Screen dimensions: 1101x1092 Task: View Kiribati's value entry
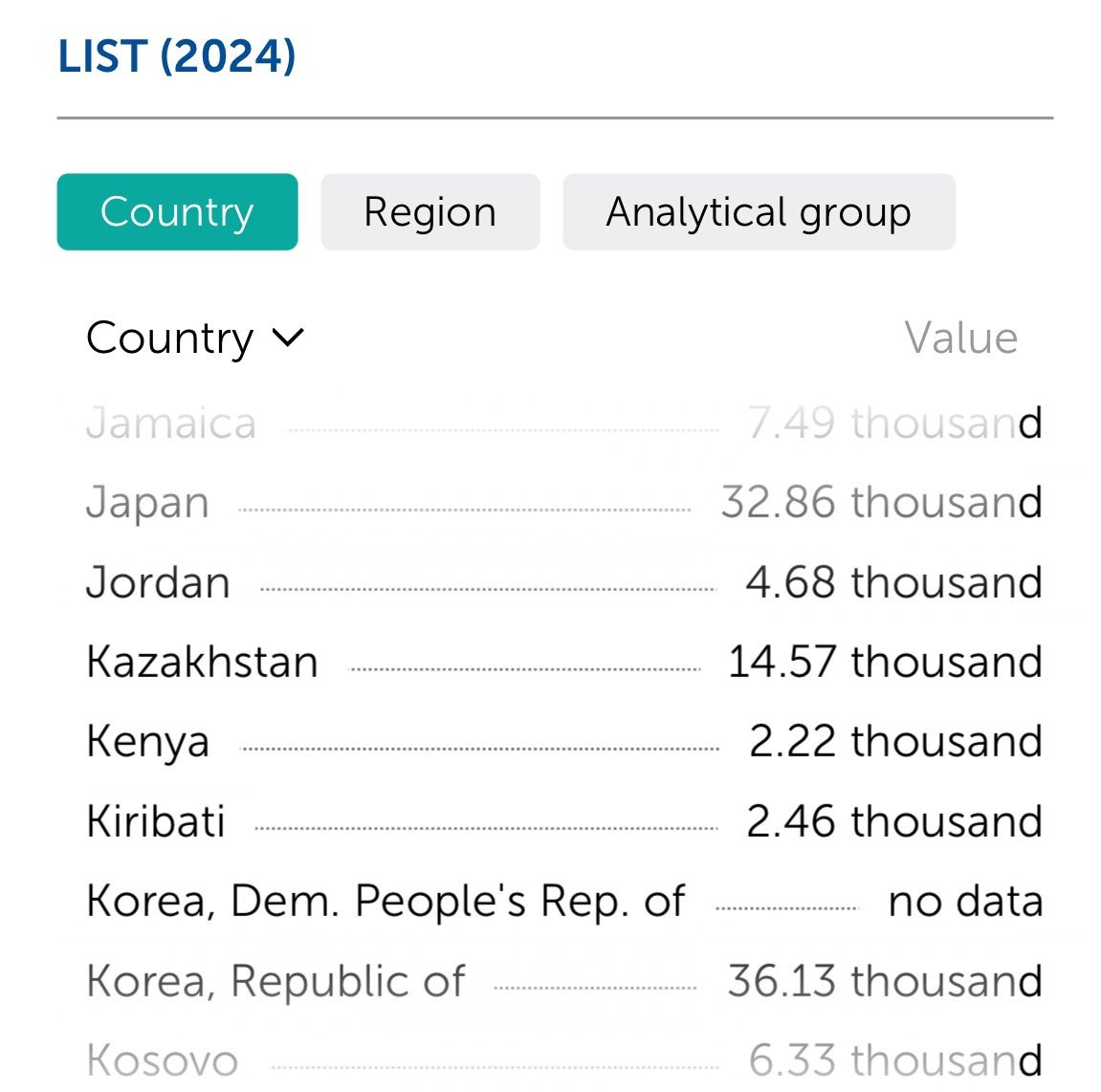[x=153, y=820]
